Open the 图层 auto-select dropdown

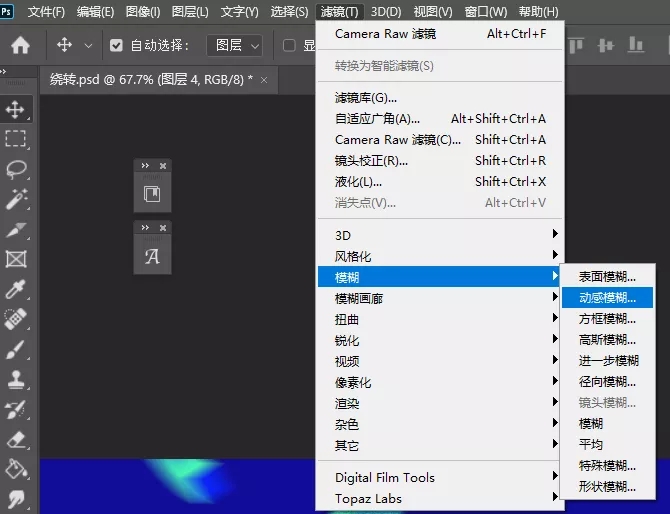click(x=235, y=45)
